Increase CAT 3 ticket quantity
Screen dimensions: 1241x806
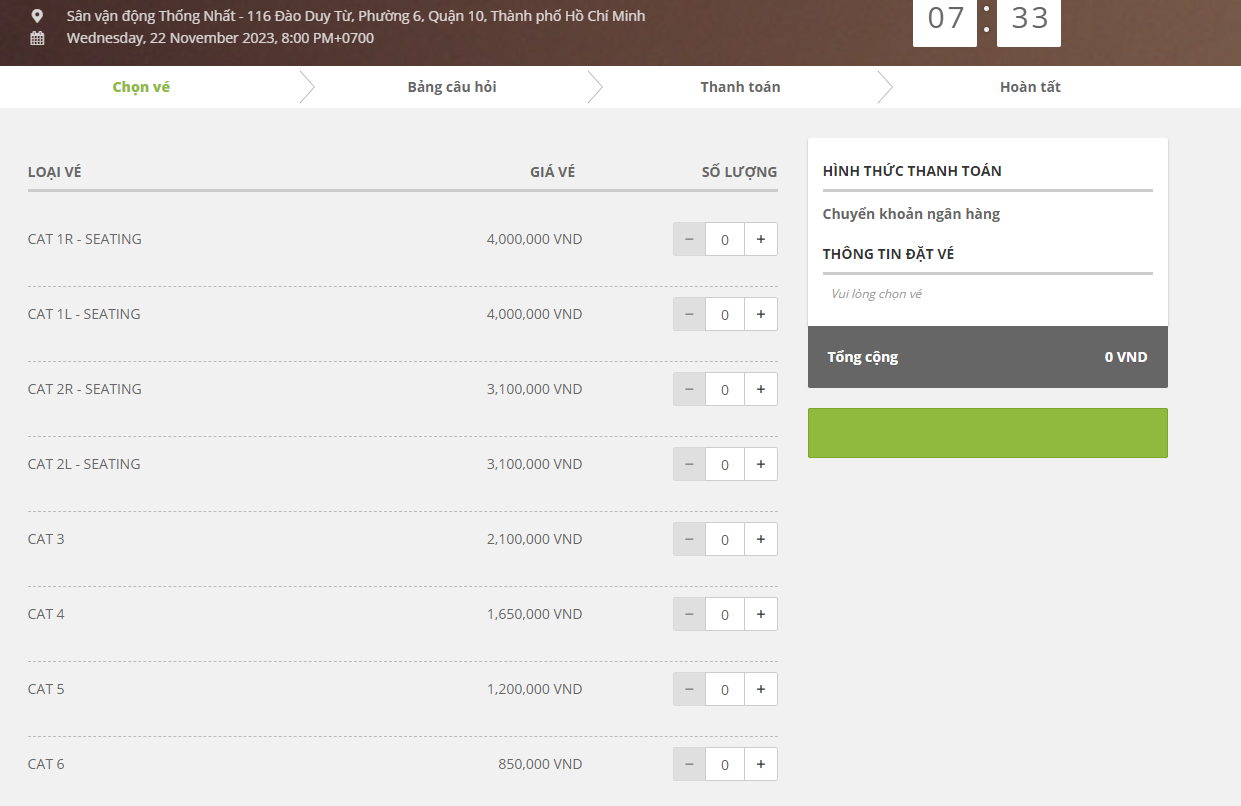pyautogui.click(x=760, y=540)
